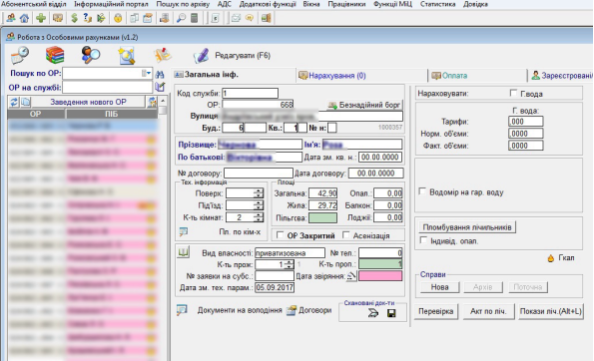
Task: Increase the К-ть кімнат spinner value
Action: pos(259,215)
